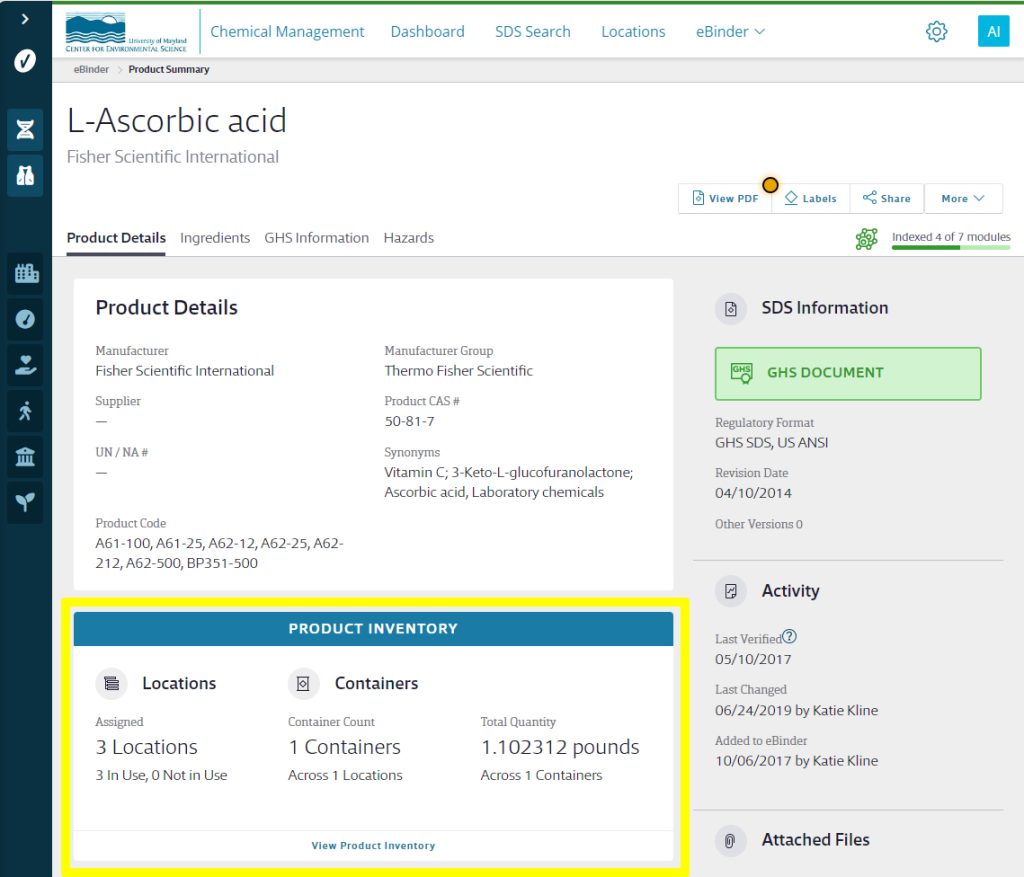Click 'Other Versions 0' text
Screen dimensions: 1024x877
759,524
